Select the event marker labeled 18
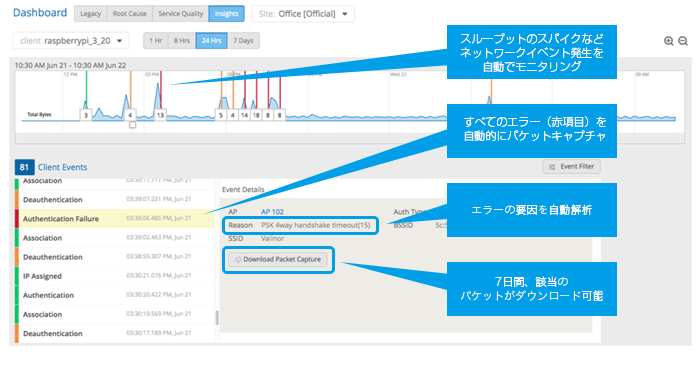This screenshot has height=380, width=700. tap(256, 115)
